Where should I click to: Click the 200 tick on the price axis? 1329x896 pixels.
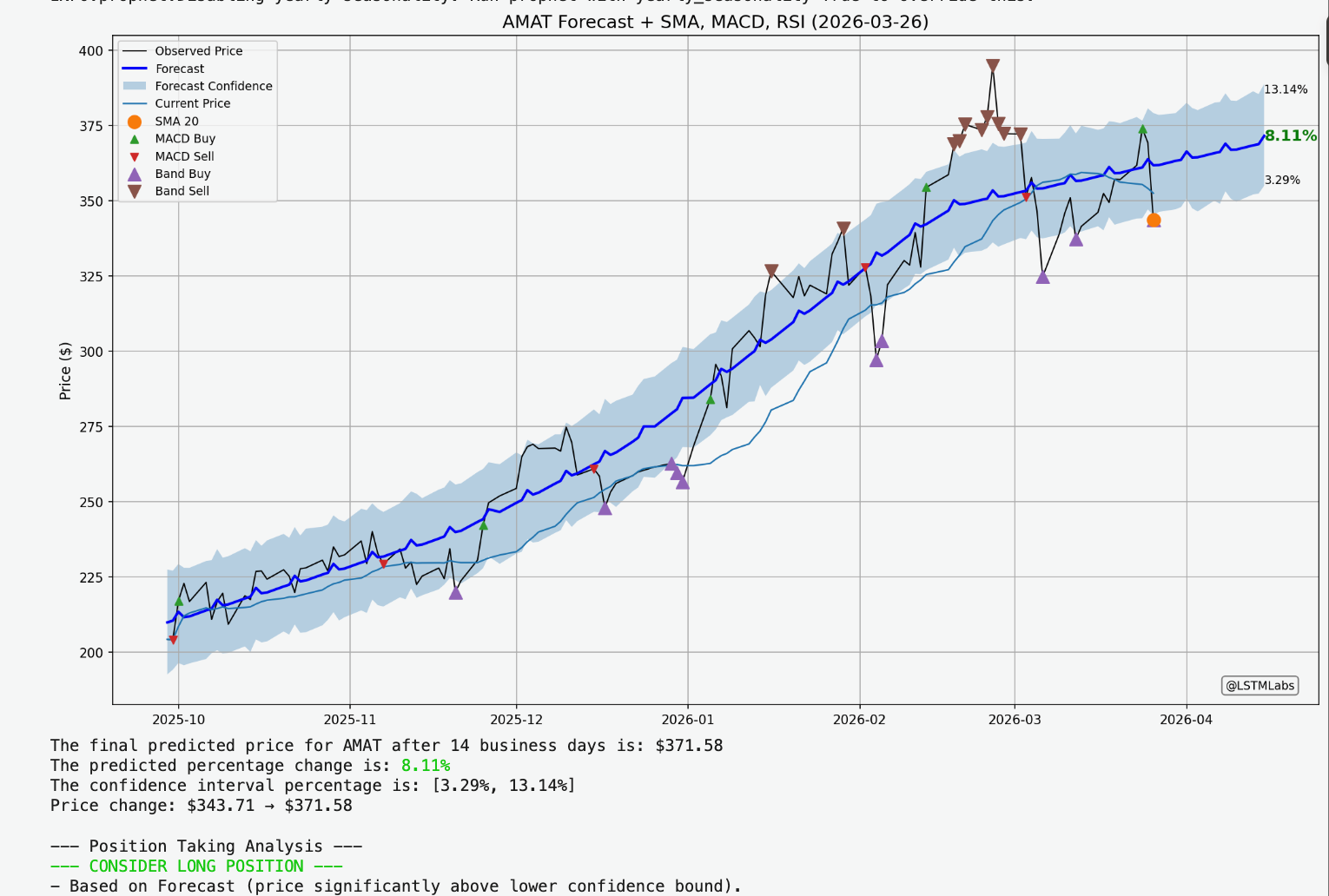tap(90, 653)
